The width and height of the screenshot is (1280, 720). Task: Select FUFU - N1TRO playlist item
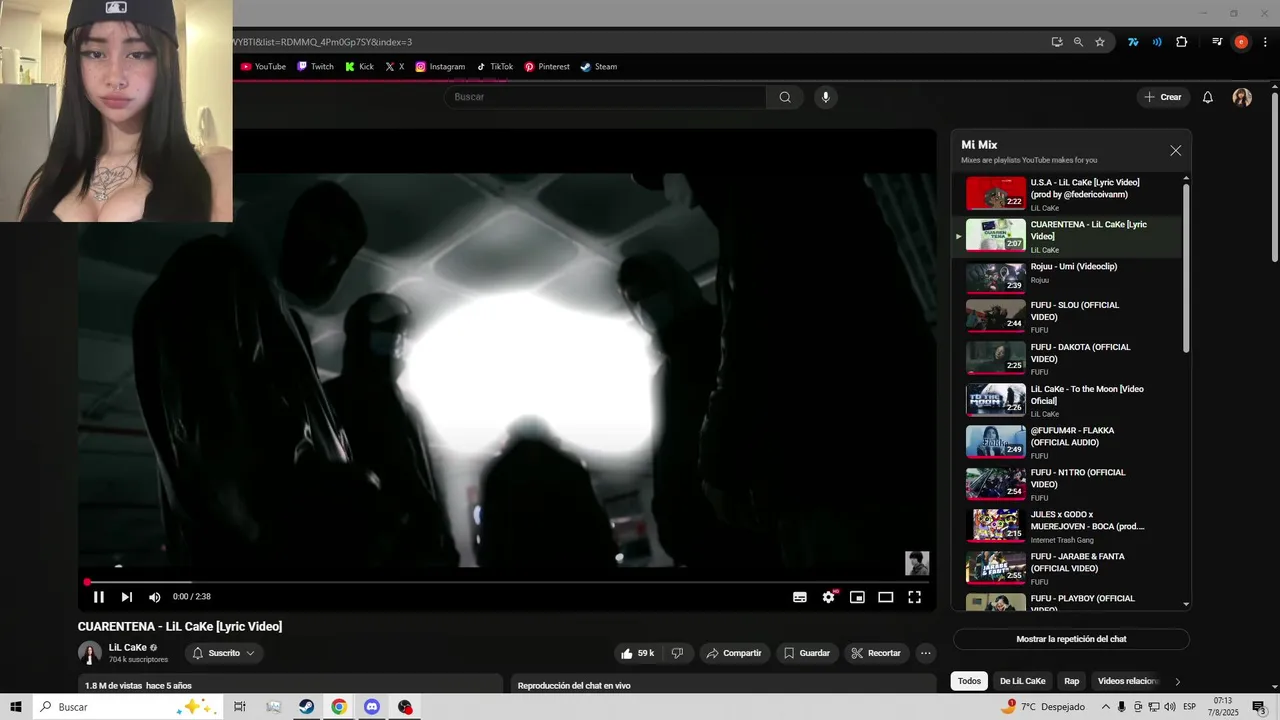pos(1069,484)
